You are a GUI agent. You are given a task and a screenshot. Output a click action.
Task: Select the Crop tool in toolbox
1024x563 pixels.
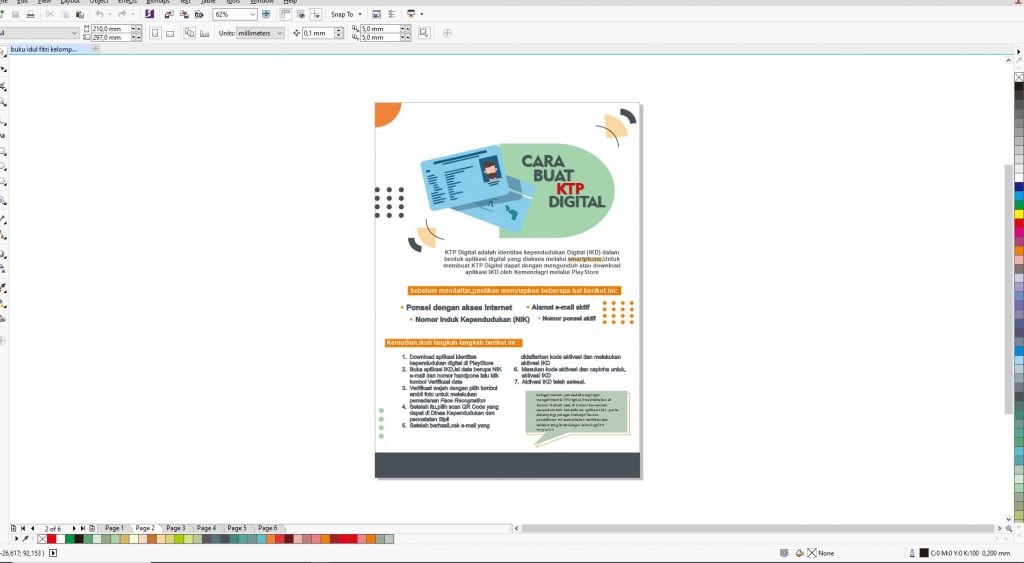pos(3,86)
